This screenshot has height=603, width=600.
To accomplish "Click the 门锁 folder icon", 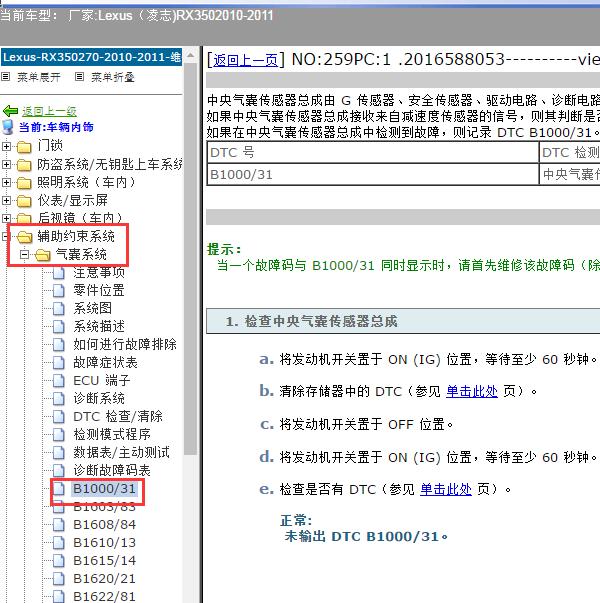I will tap(24, 147).
